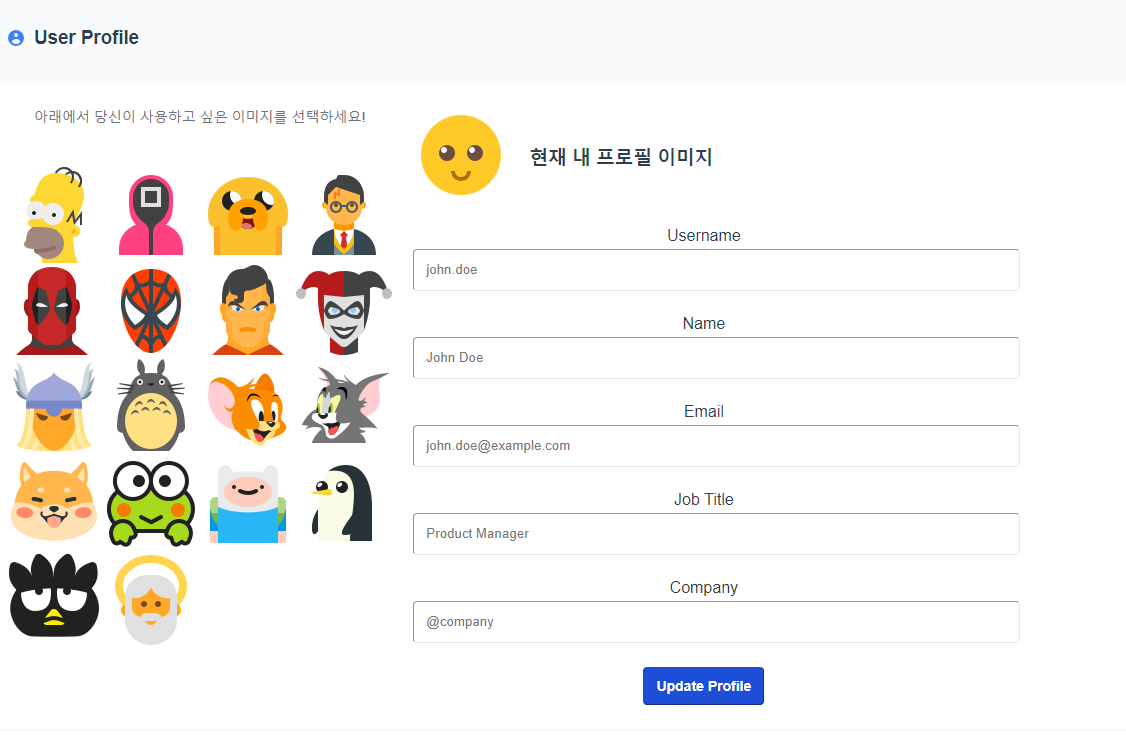
Task: Choose the green frog avatar
Action: point(151,503)
